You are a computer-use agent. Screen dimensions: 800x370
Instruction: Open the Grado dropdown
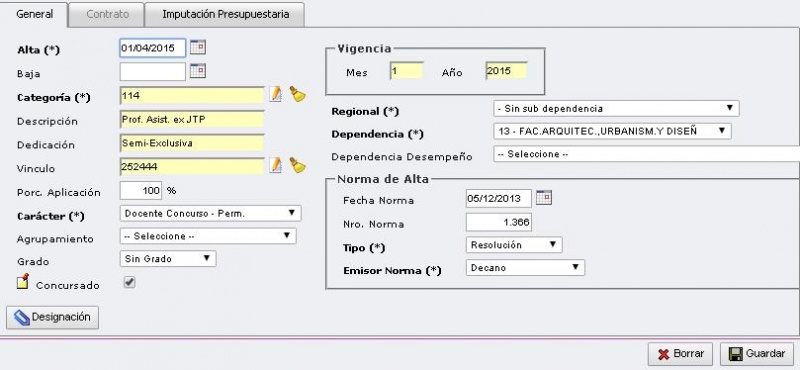[x=168, y=259]
